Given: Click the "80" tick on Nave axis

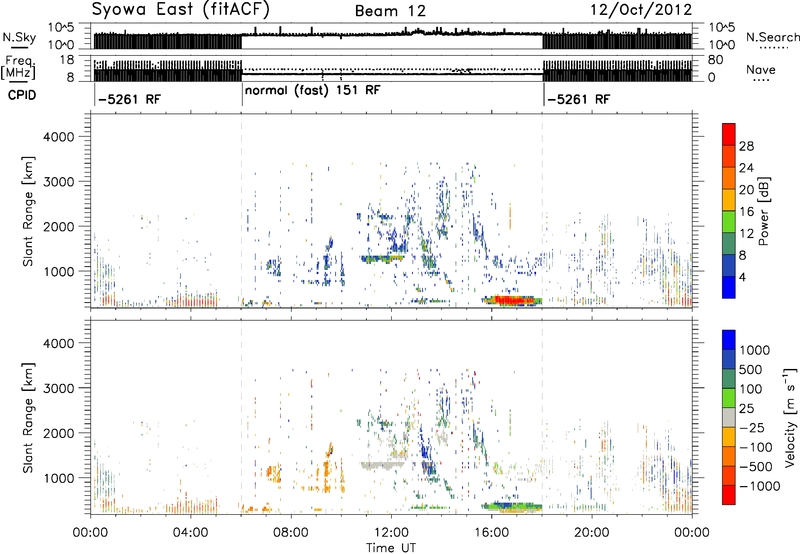Looking at the screenshot, I should tap(716, 60).
